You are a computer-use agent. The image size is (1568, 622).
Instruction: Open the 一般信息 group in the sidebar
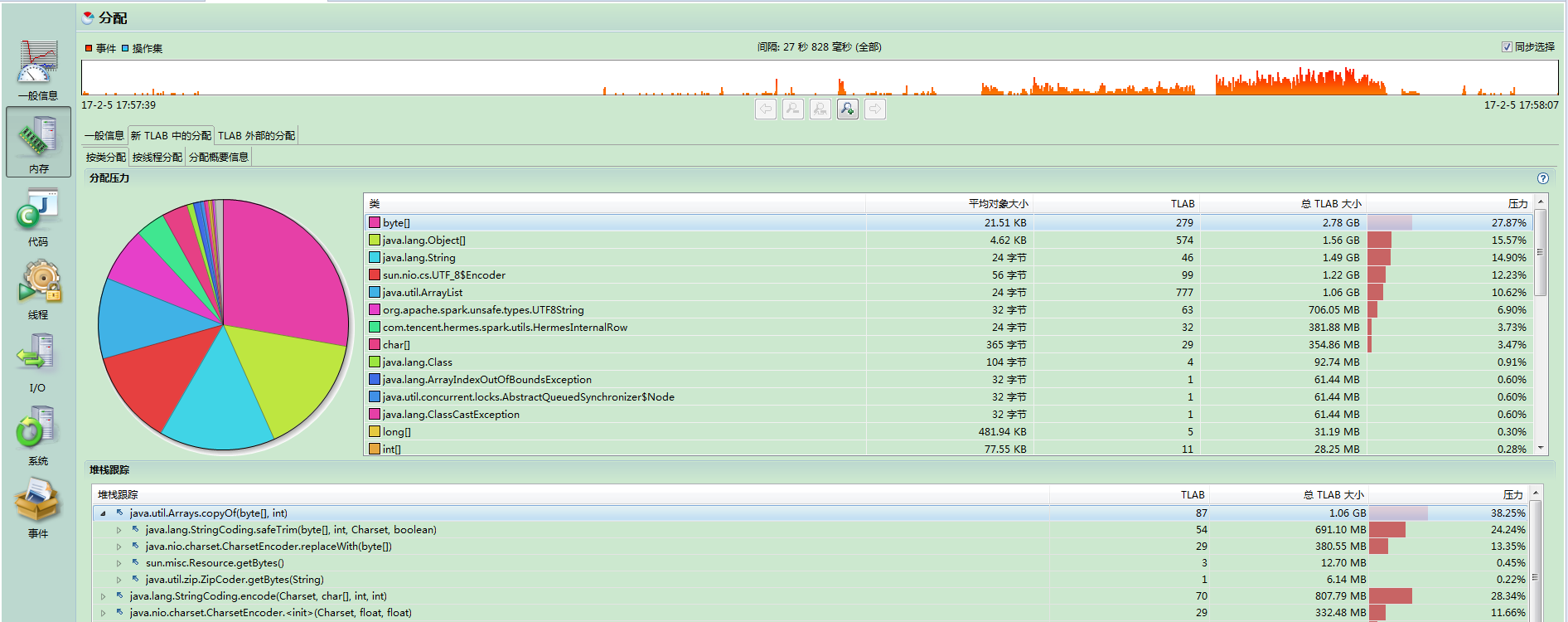coord(38,70)
